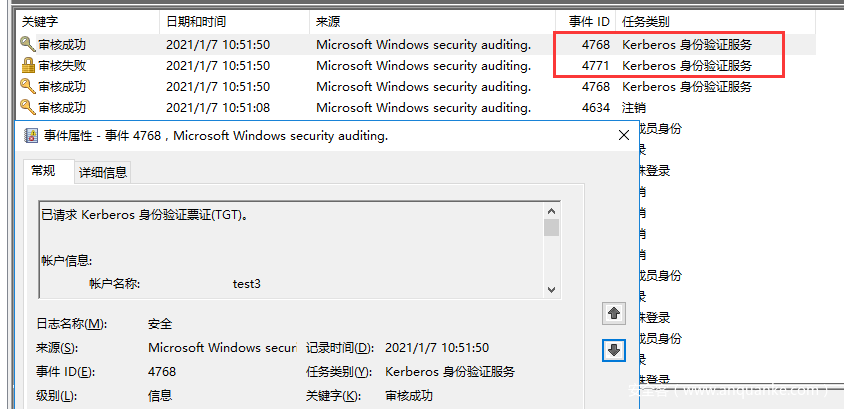This screenshot has height=409, width=844.
Task: Click the description scrollbar thumb
Action: point(551,227)
